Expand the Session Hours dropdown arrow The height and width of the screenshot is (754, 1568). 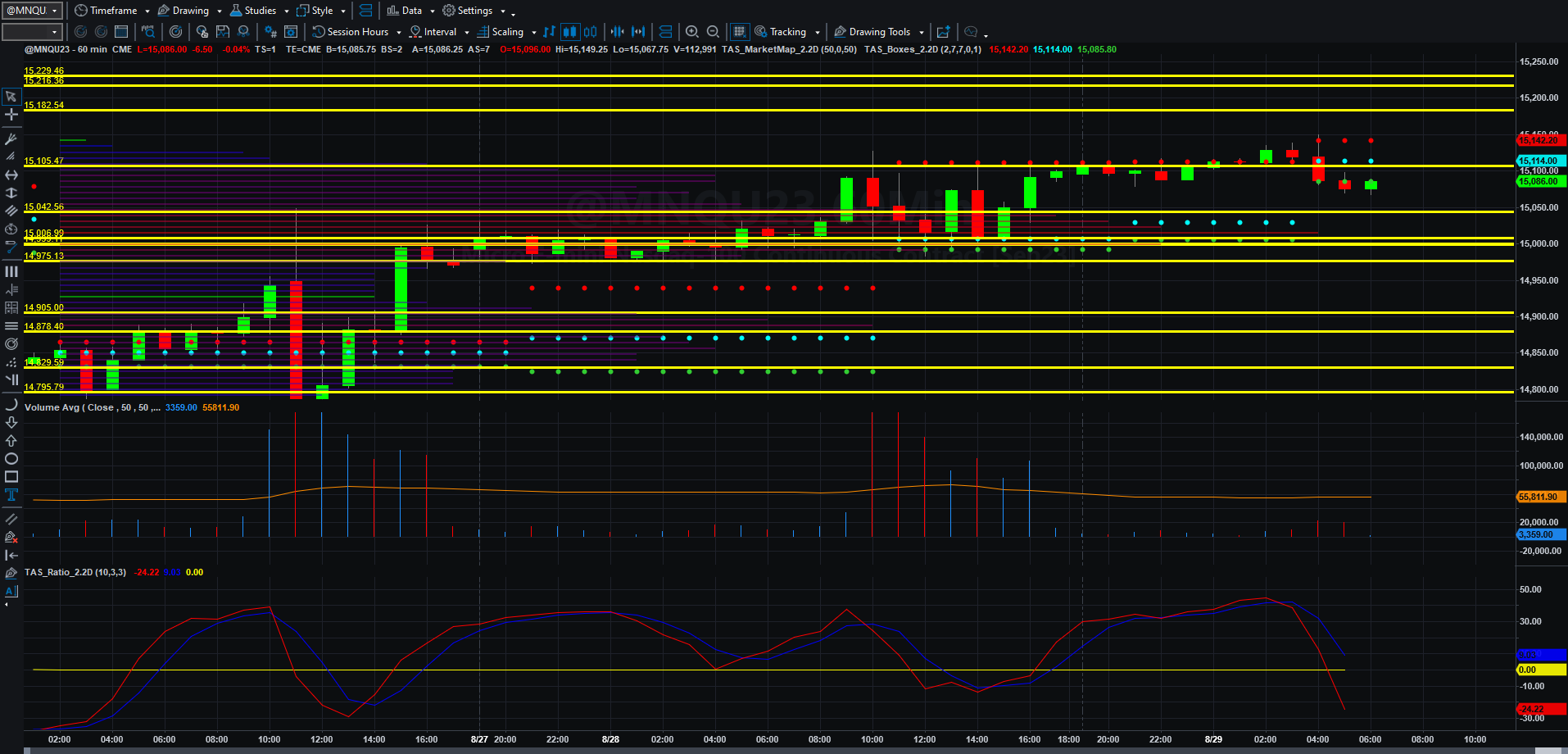pyautogui.click(x=399, y=33)
